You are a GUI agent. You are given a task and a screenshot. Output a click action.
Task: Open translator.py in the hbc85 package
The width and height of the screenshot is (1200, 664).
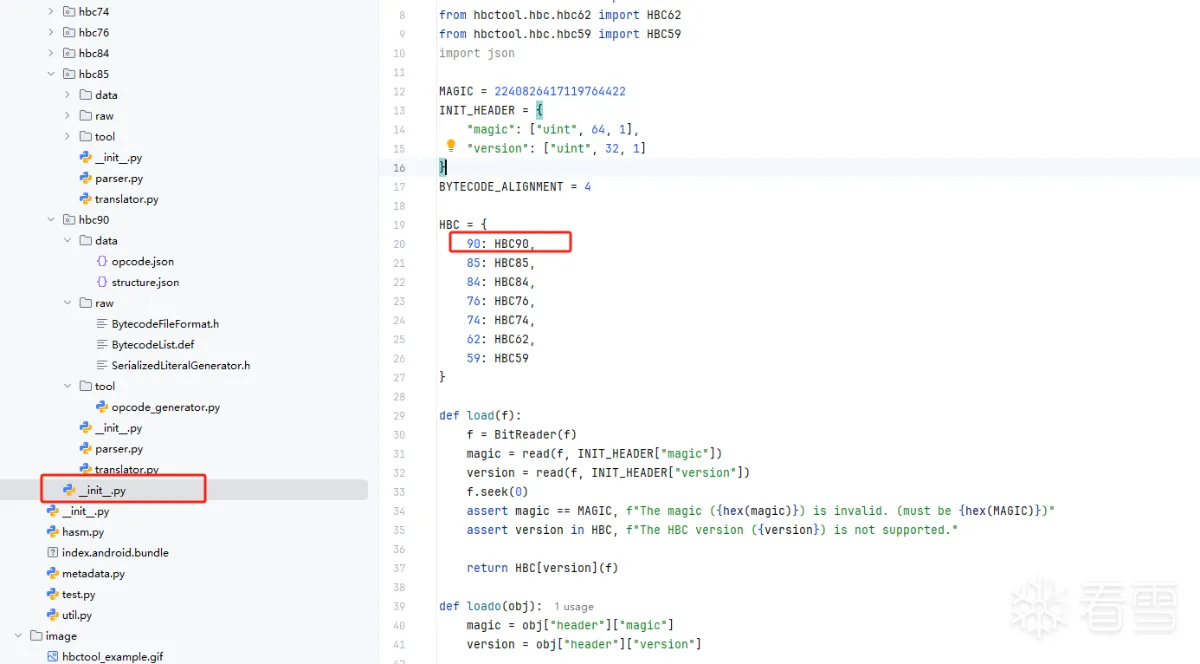pos(127,199)
